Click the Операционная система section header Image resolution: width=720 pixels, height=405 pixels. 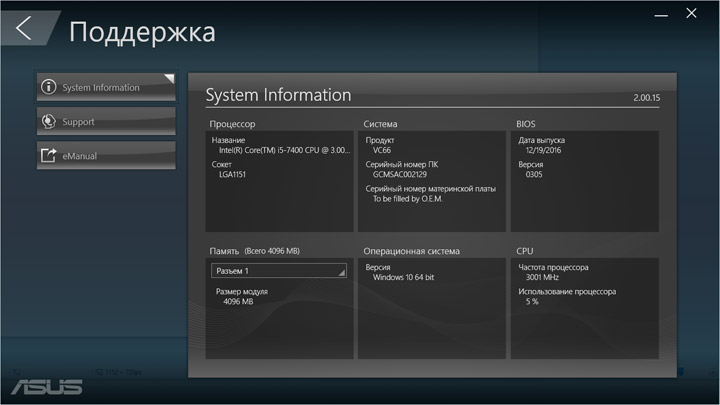(411, 251)
